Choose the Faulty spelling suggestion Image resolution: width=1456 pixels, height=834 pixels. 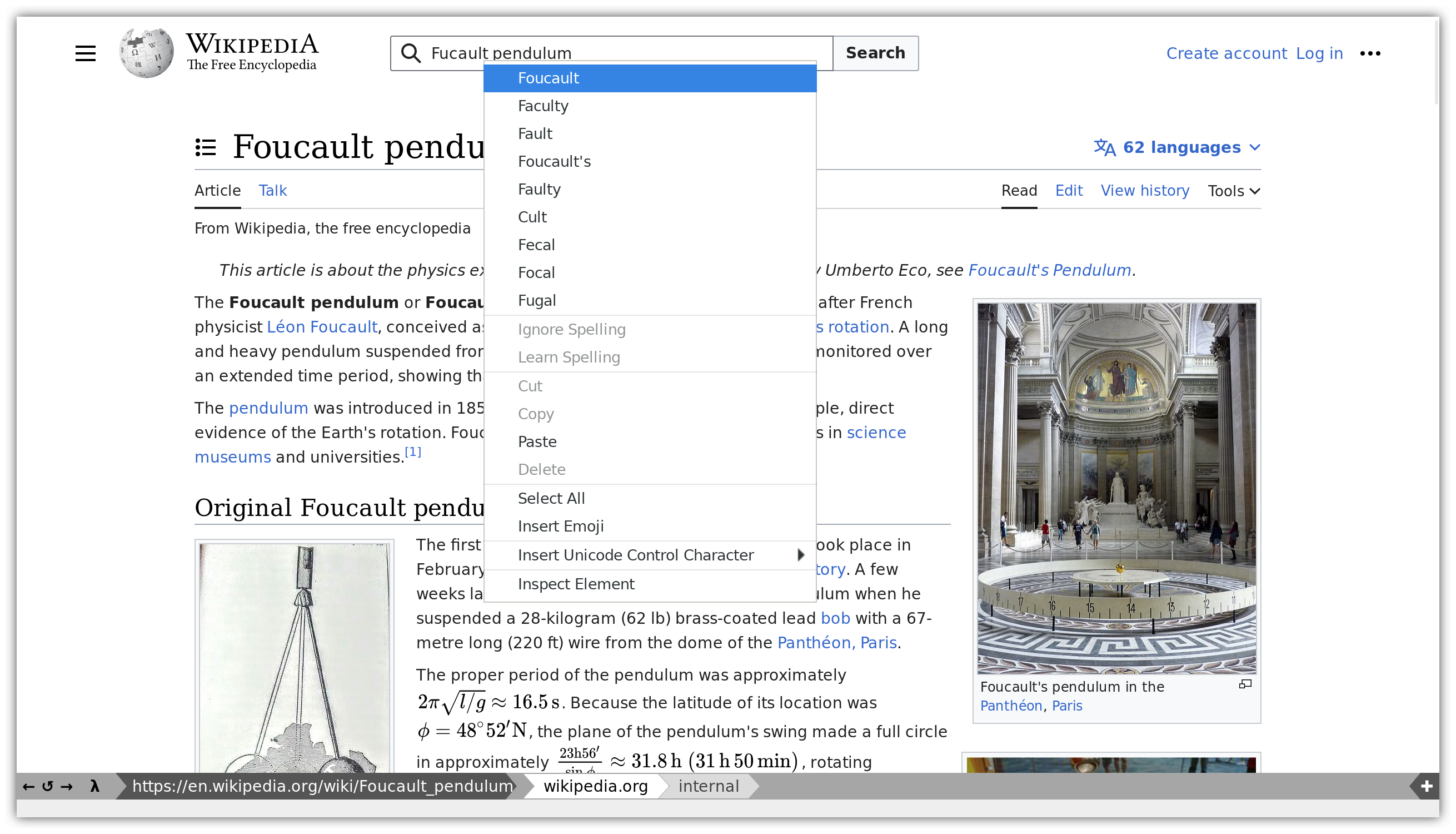pyautogui.click(x=650, y=189)
